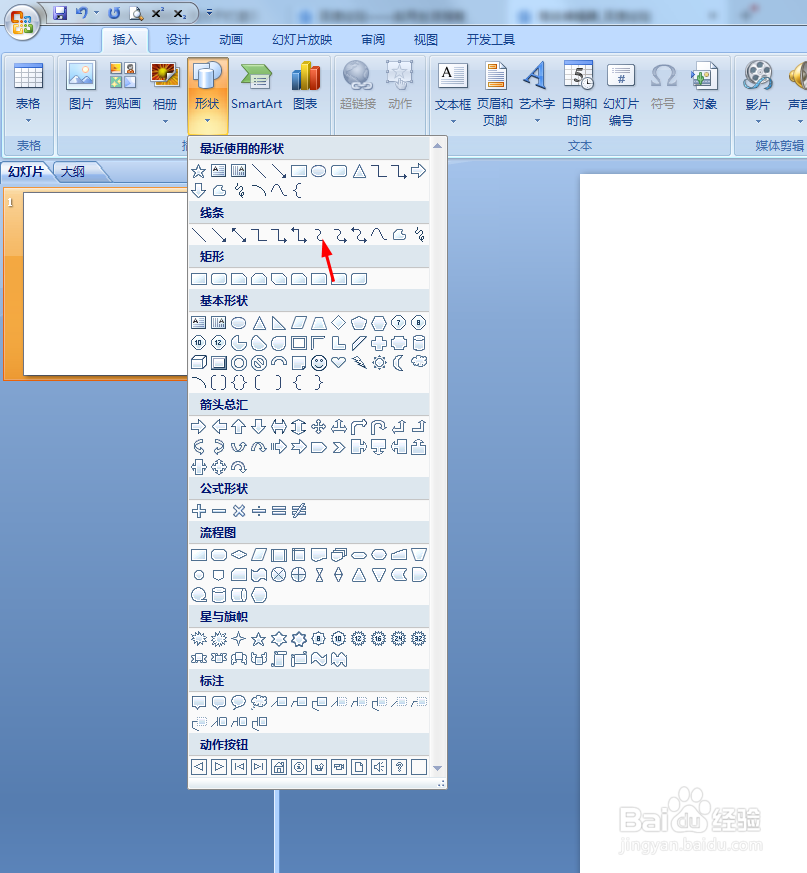Apply superscript from quick access toolbar
This screenshot has width=807, height=873.
tap(158, 13)
